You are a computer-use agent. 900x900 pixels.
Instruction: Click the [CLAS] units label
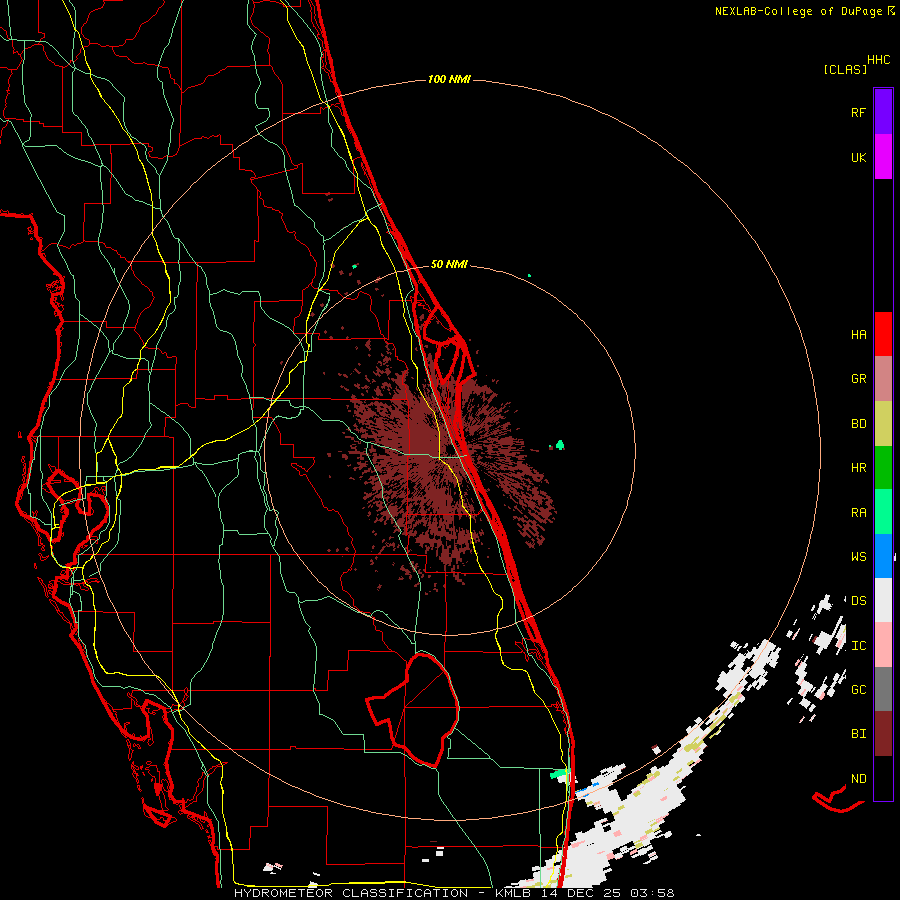click(x=845, y=69)
